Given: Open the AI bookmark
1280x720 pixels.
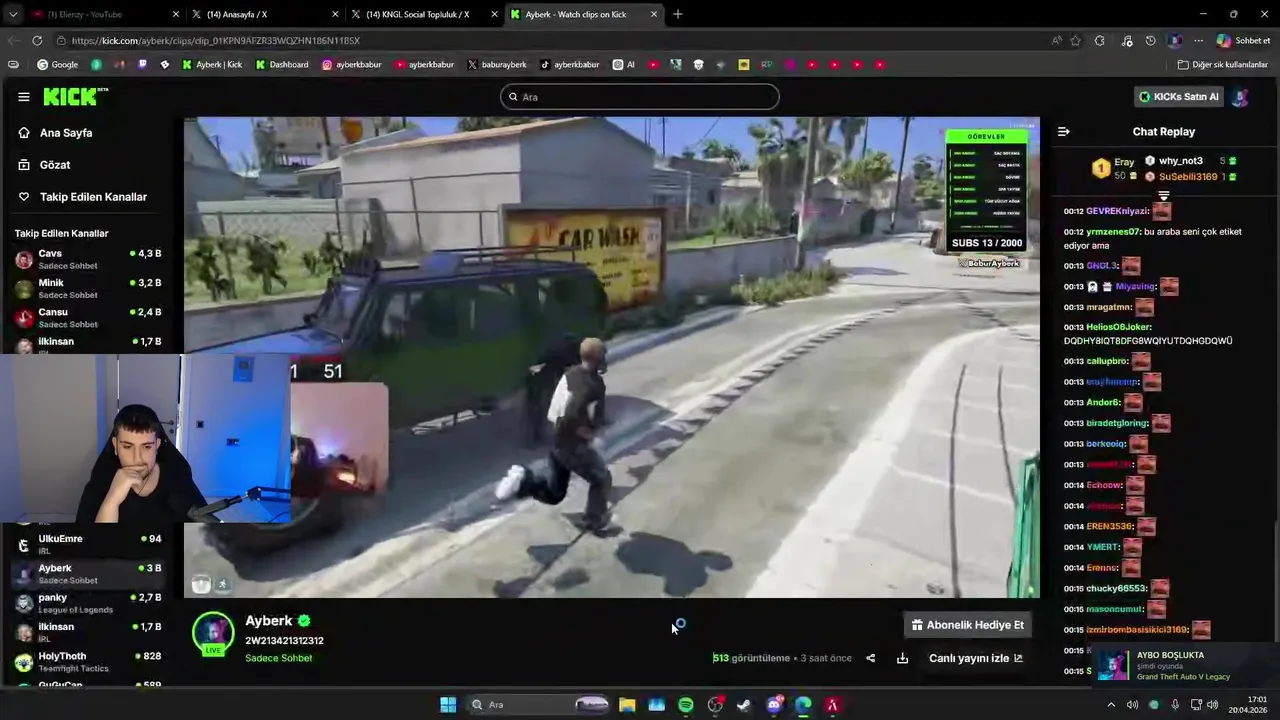Looking at the screenshot, I should click(x=624, y=65).
